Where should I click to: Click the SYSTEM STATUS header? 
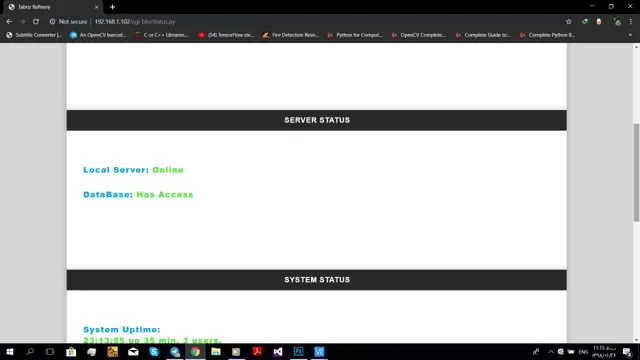[x=317, y=280]
